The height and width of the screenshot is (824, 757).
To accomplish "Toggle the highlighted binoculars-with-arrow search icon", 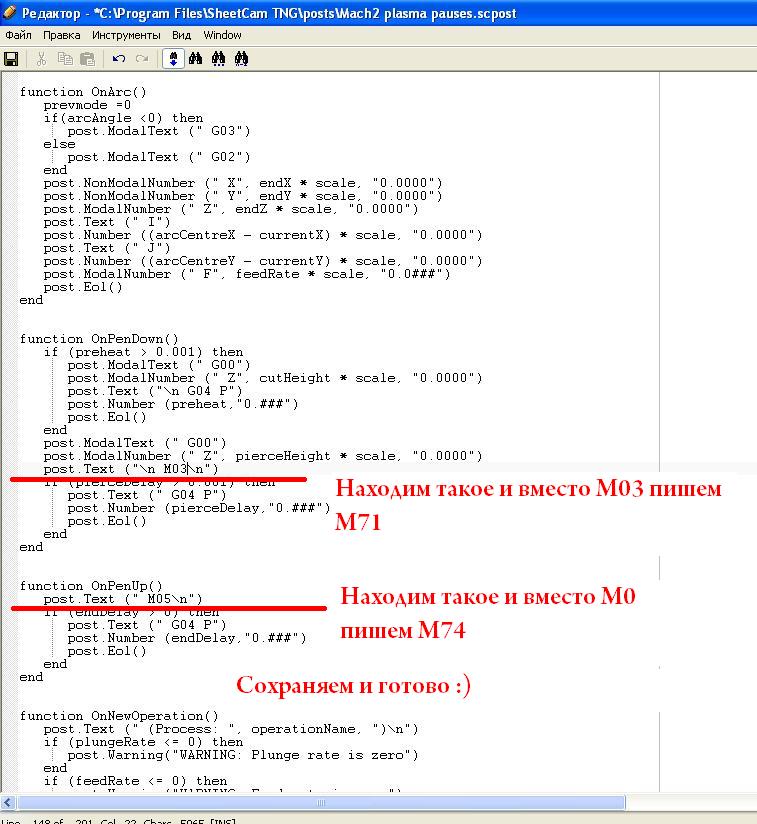I will 173,59.
